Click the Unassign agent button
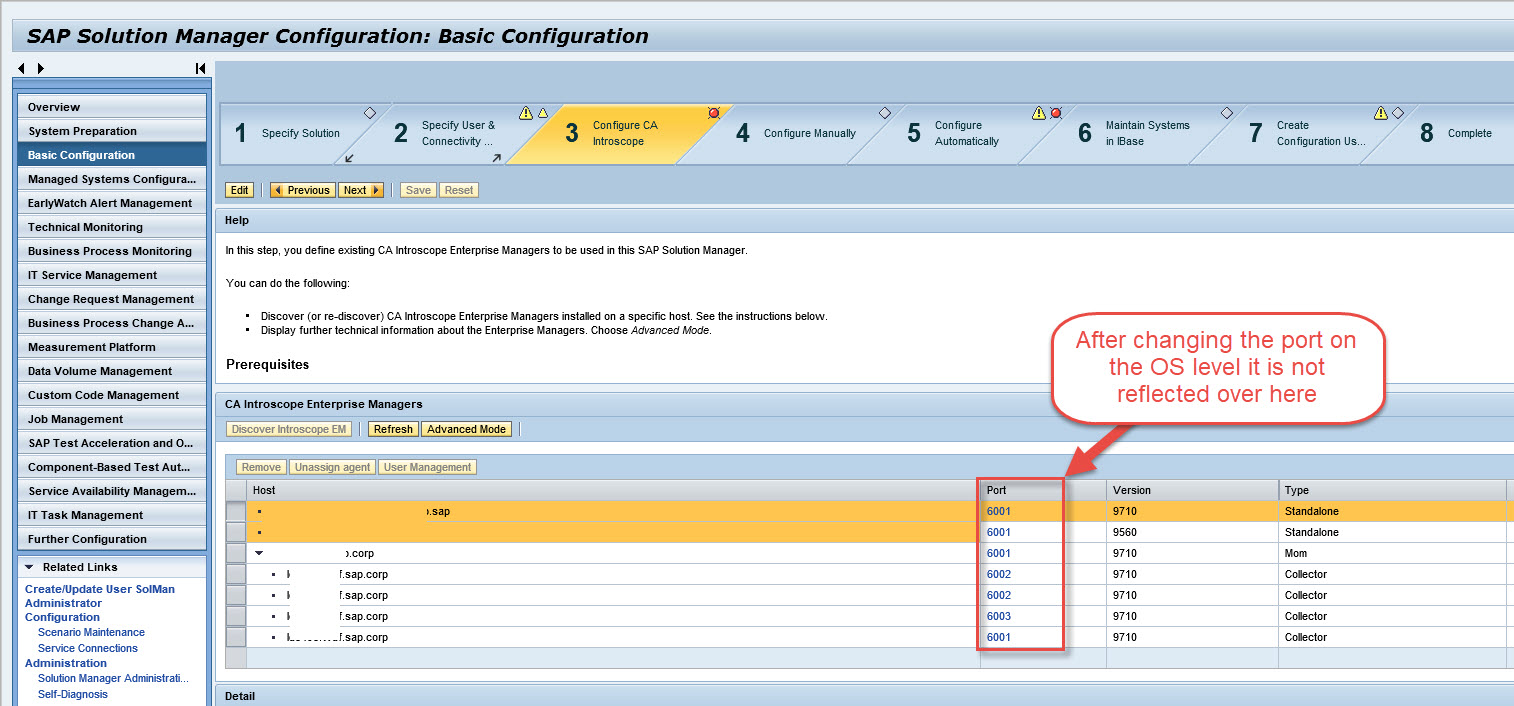 334,467
